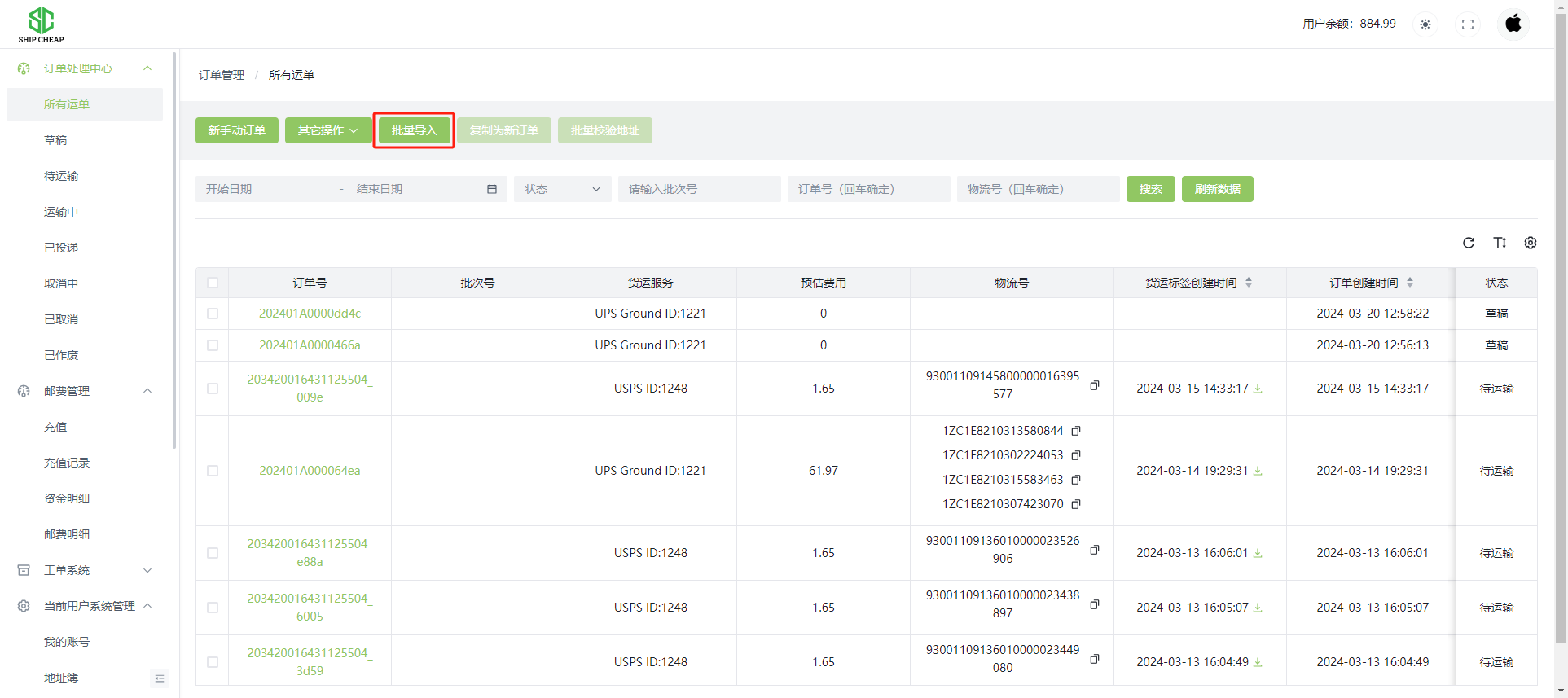Click the 批量导入 button
Viewport: 1568px width, 698px height.
(x=414, y=130)
